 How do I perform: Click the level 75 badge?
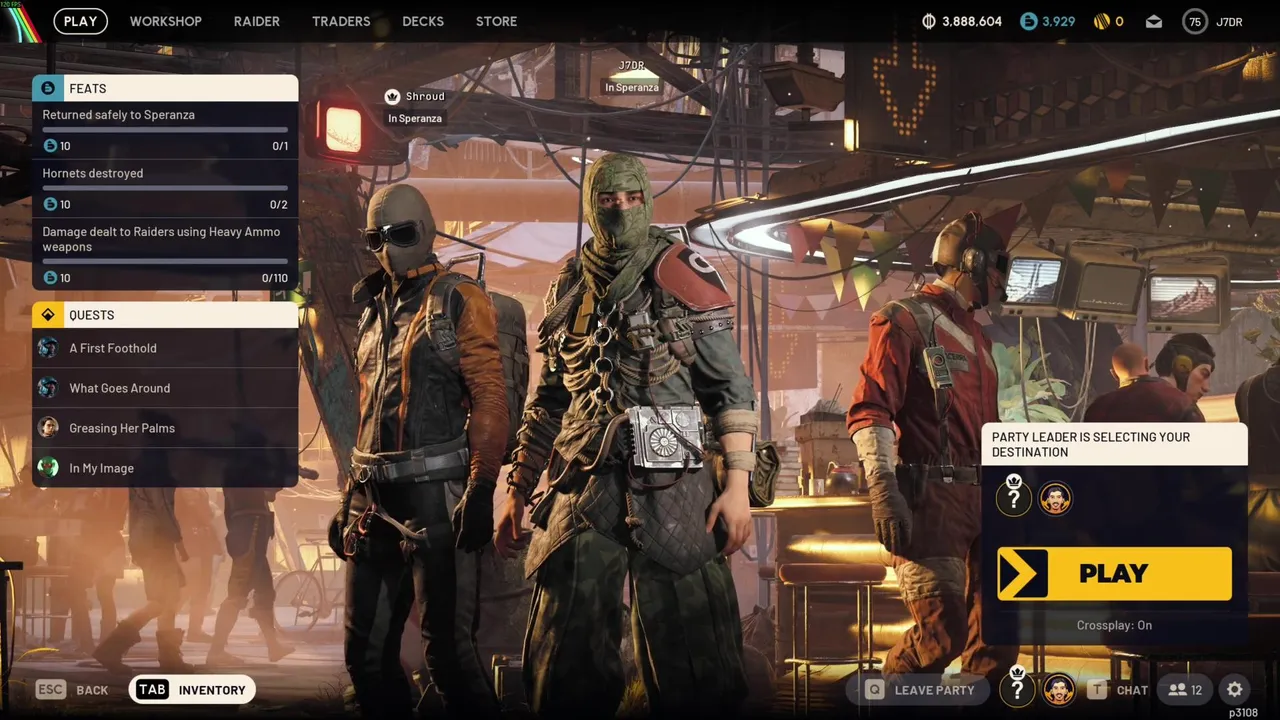click(1195, 21)
